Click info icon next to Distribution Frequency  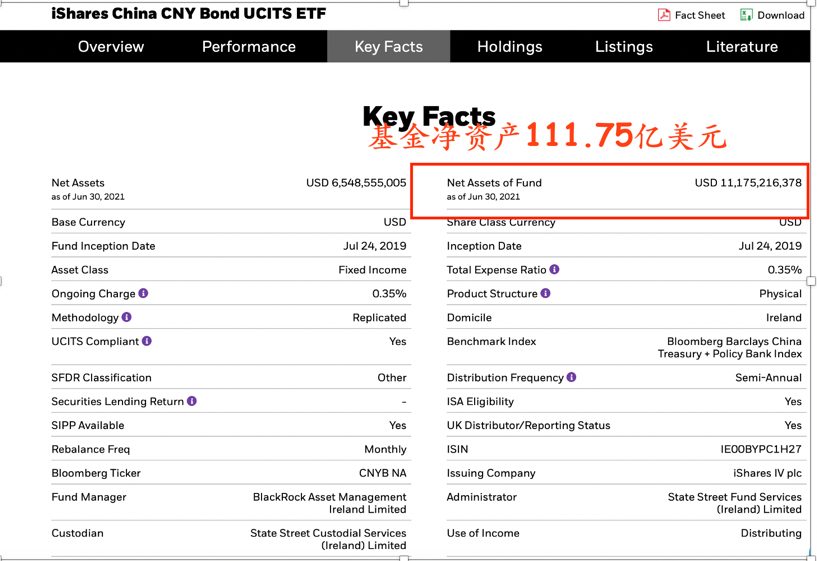[x=571, y=377]
